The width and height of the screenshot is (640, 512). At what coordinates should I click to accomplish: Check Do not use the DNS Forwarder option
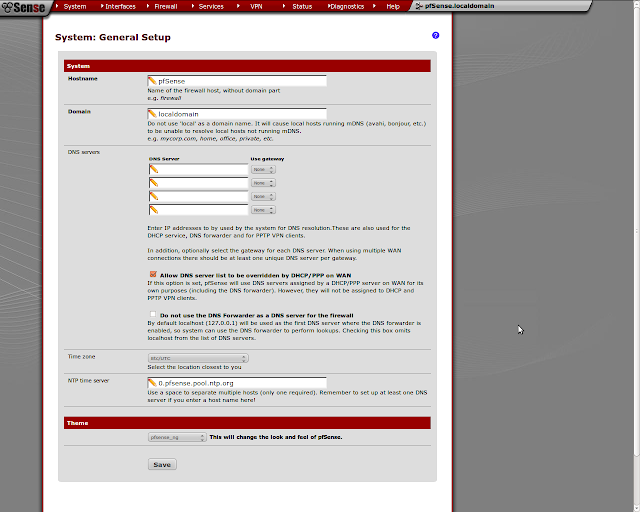[x=153, y=314]
